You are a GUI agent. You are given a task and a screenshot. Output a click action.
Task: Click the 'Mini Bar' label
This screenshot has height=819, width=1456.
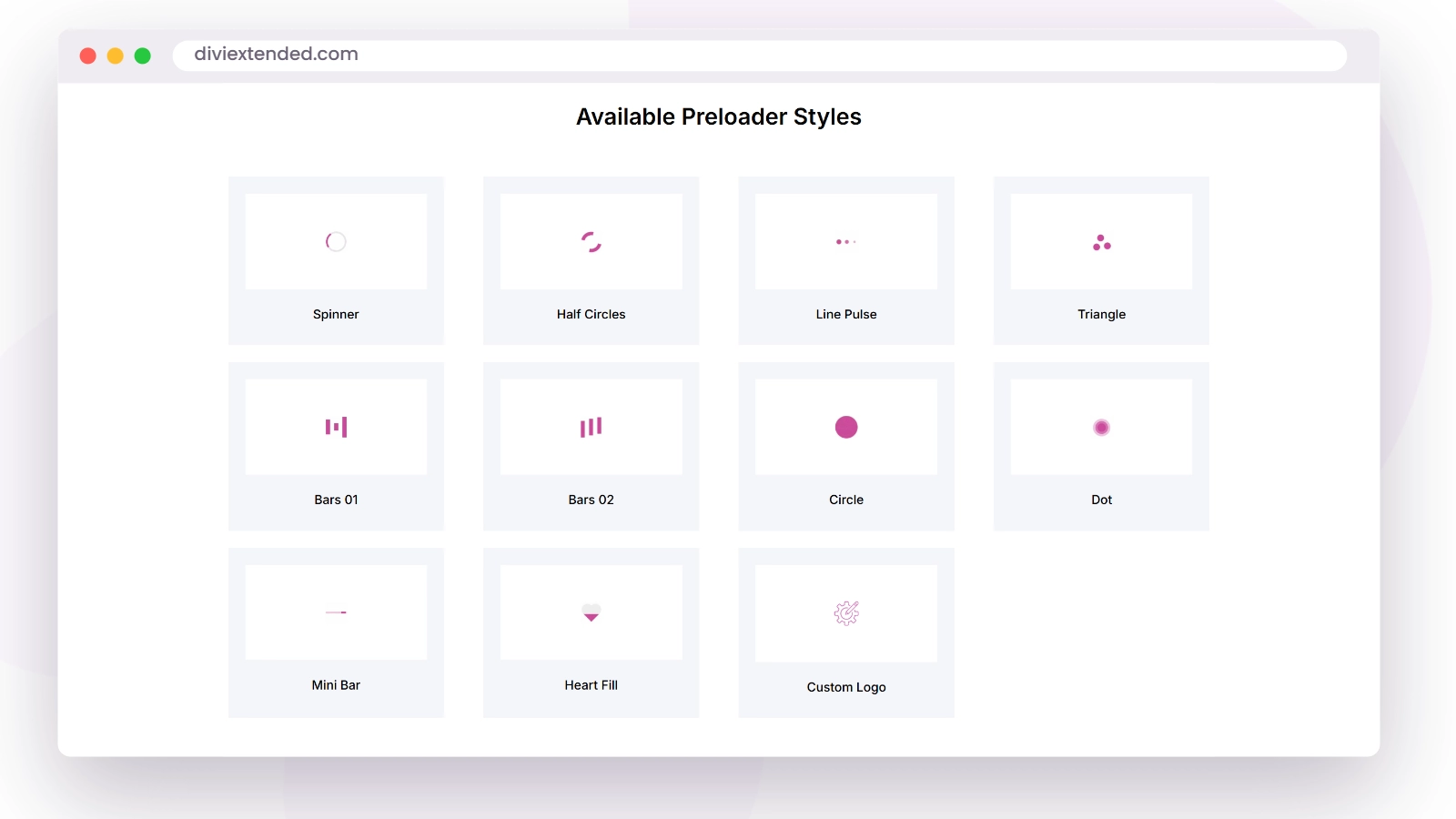coord(336,685)
